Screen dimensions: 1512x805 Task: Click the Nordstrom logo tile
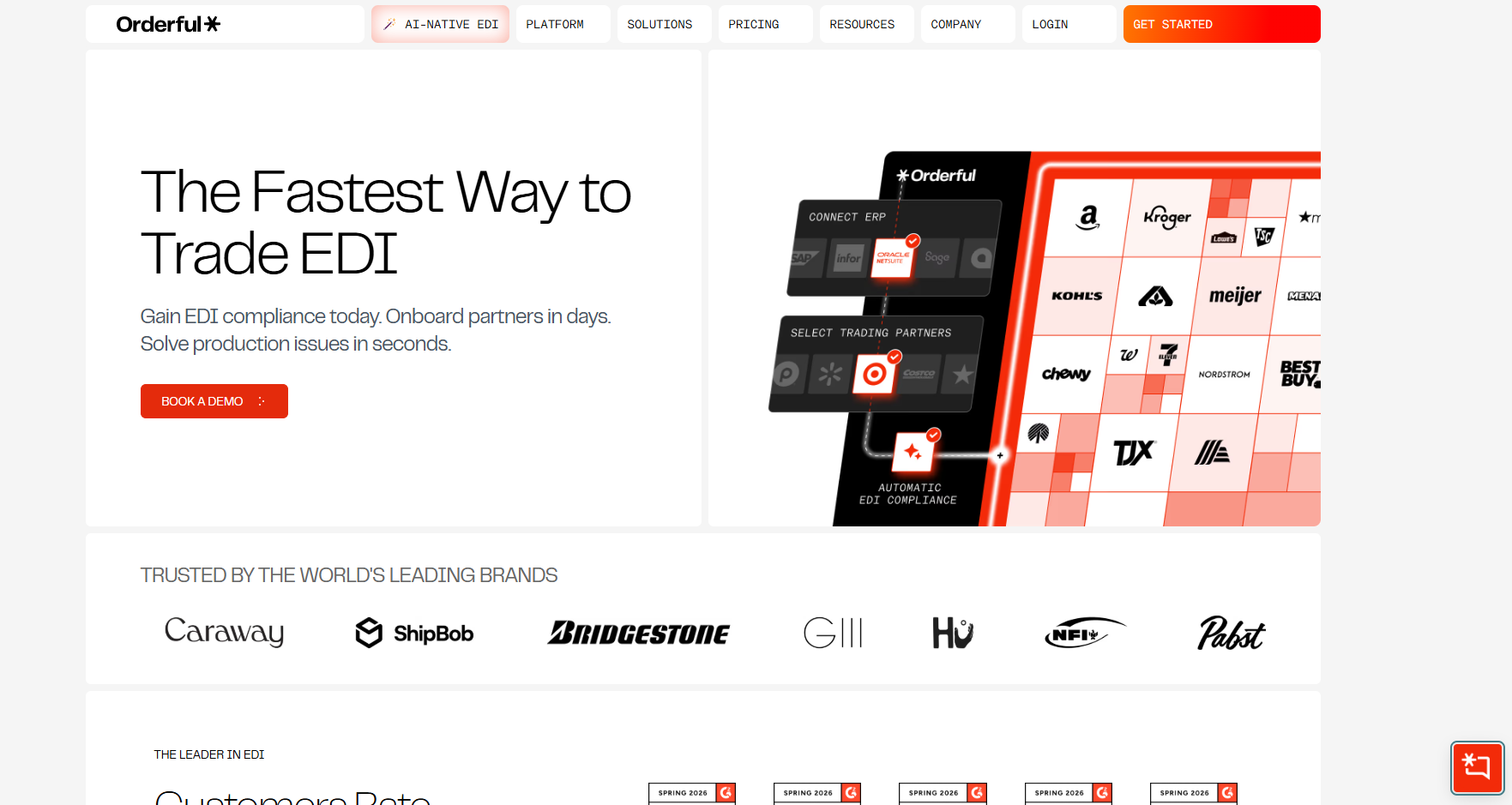tap(1224, 375)
